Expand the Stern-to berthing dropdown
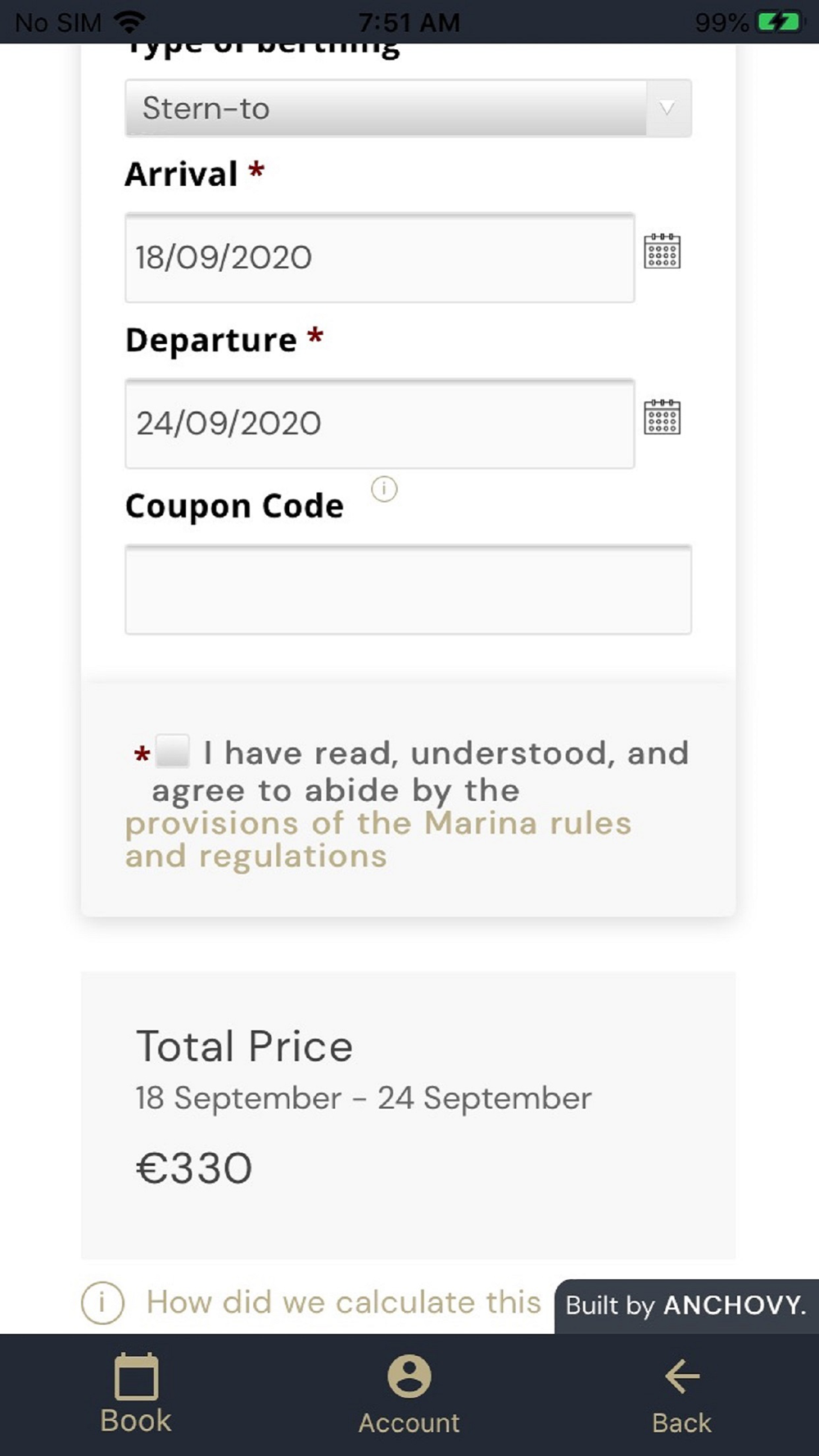The image size is (819, 1456). click(385, 108)
